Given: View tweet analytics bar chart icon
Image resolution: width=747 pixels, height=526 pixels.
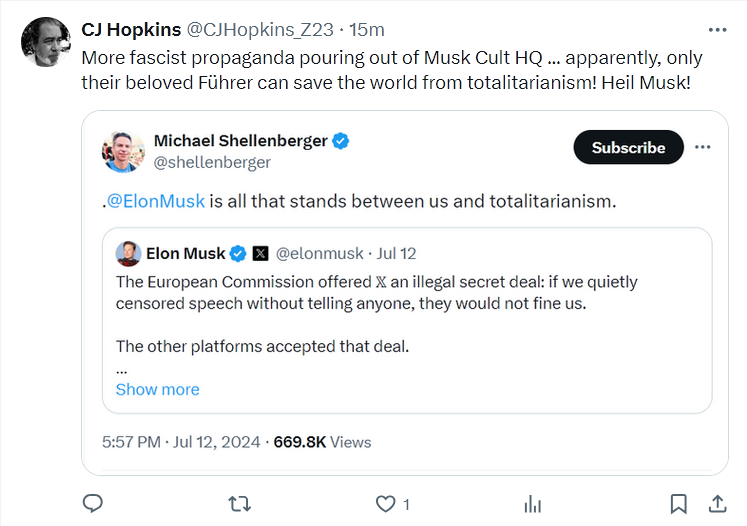Looking at the screenshot, I should click(x=533, y=503).
